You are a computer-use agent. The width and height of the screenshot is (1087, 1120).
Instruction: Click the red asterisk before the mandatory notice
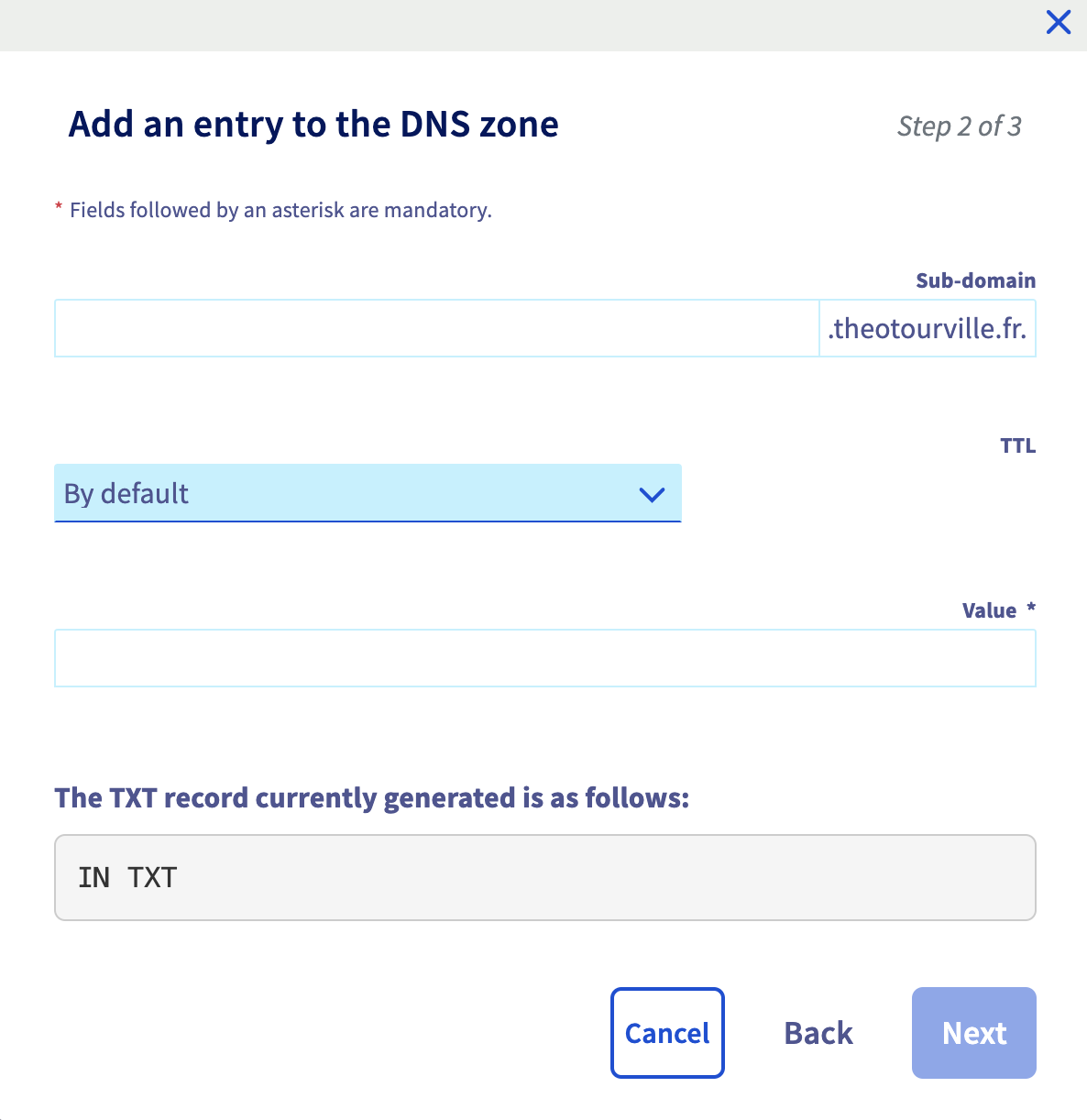click(59, 208)
